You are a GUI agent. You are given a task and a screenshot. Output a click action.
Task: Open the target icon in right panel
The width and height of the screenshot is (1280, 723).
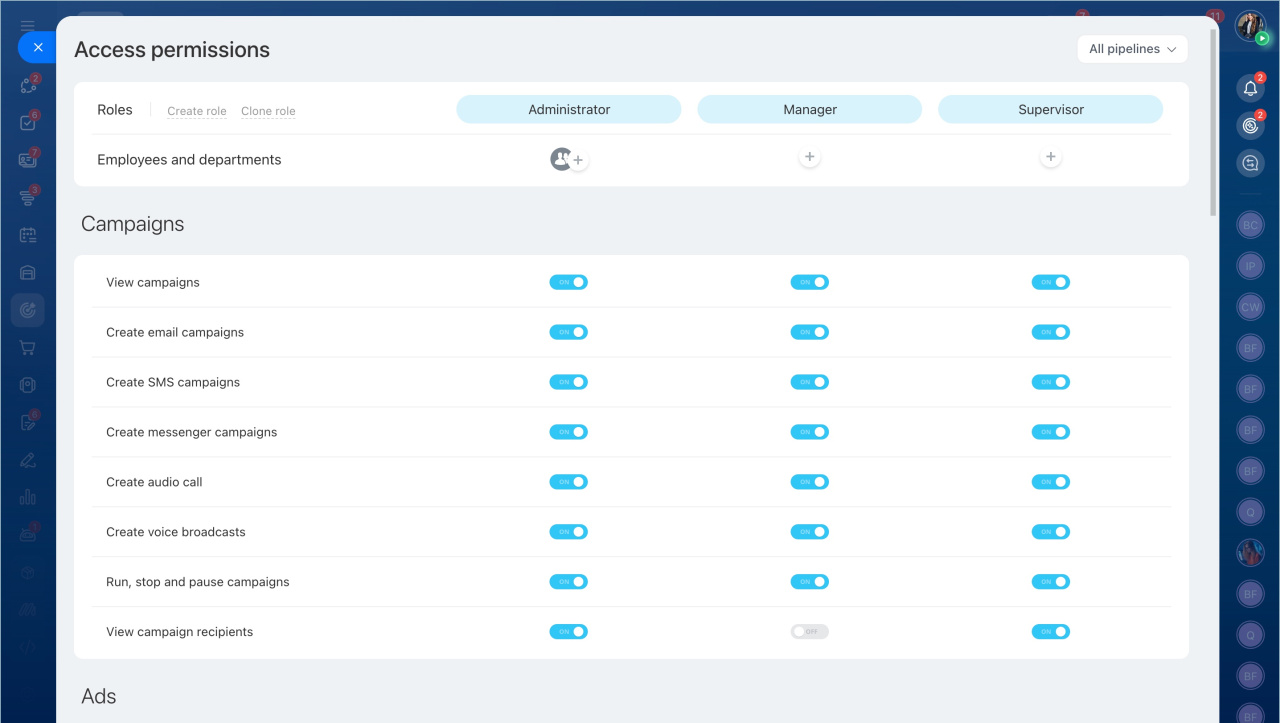(x=1250, y=126)
